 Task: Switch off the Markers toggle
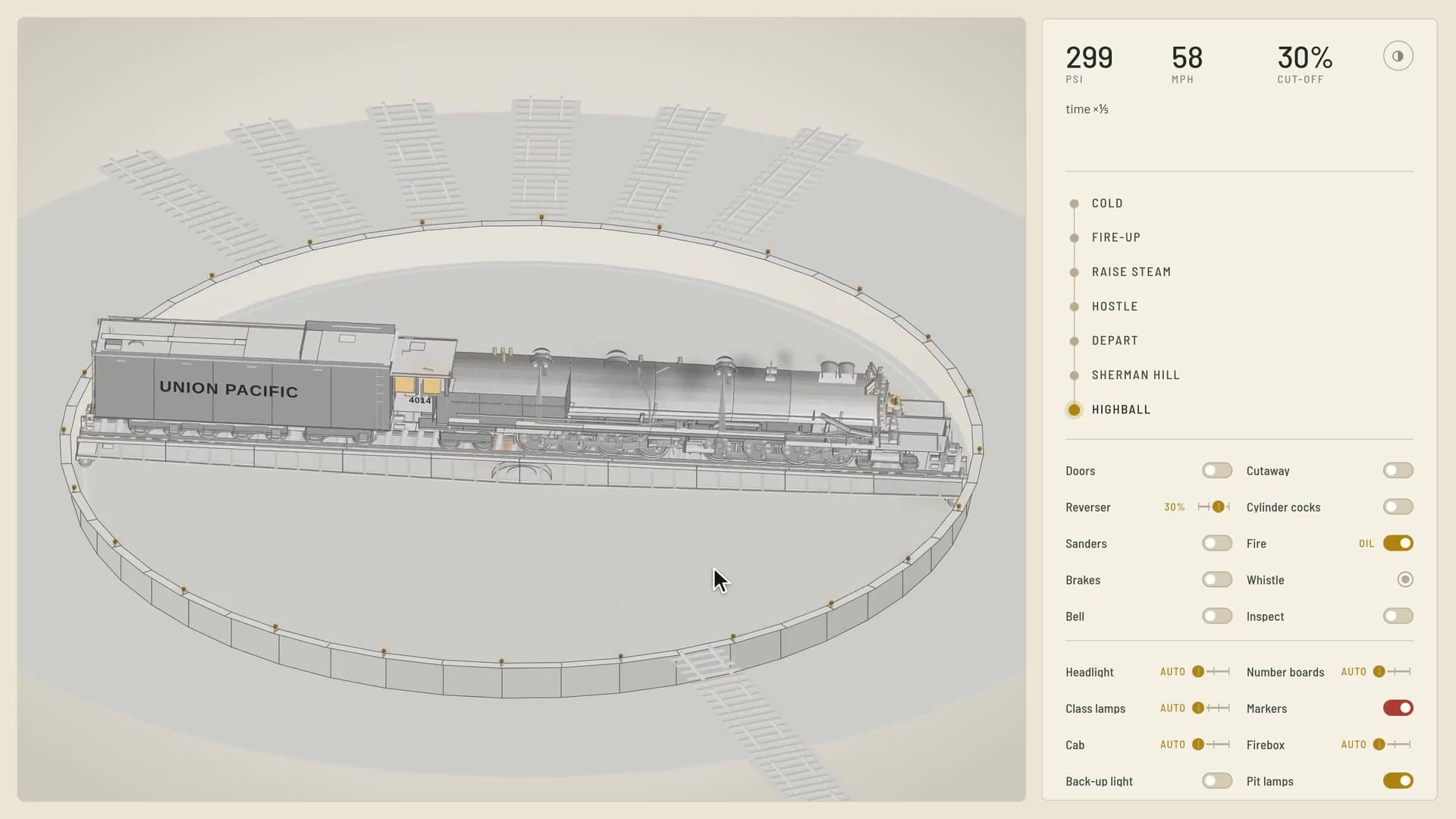pos(1398,708)
